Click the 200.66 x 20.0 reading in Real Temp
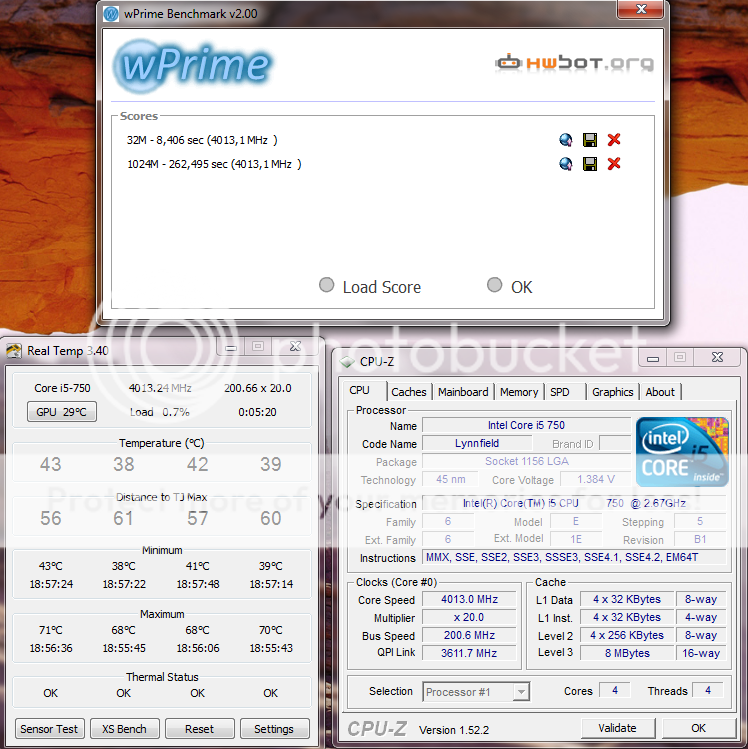 tap(257, 388)
